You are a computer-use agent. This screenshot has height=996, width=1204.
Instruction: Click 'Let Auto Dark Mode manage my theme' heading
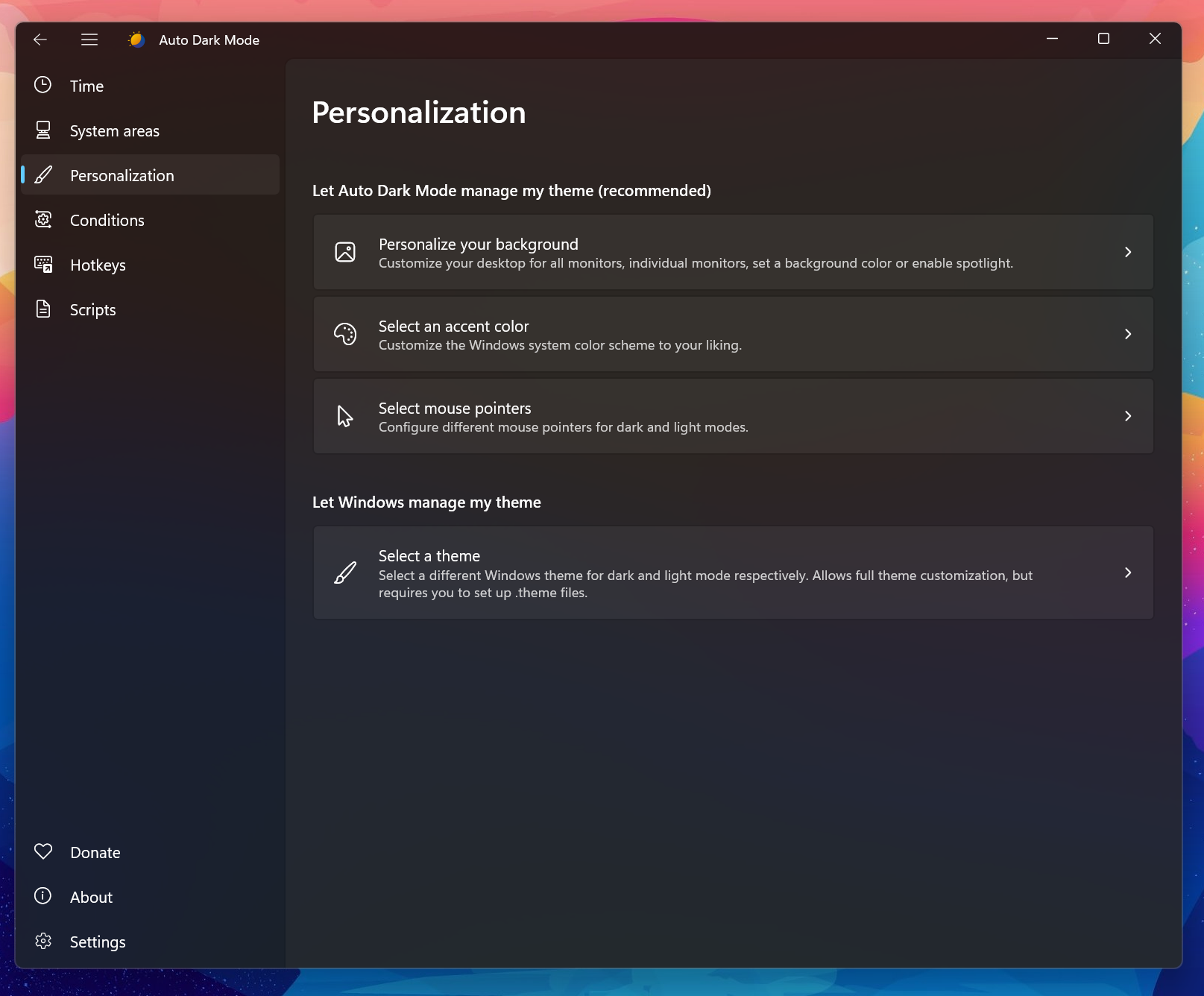point(511,191)
